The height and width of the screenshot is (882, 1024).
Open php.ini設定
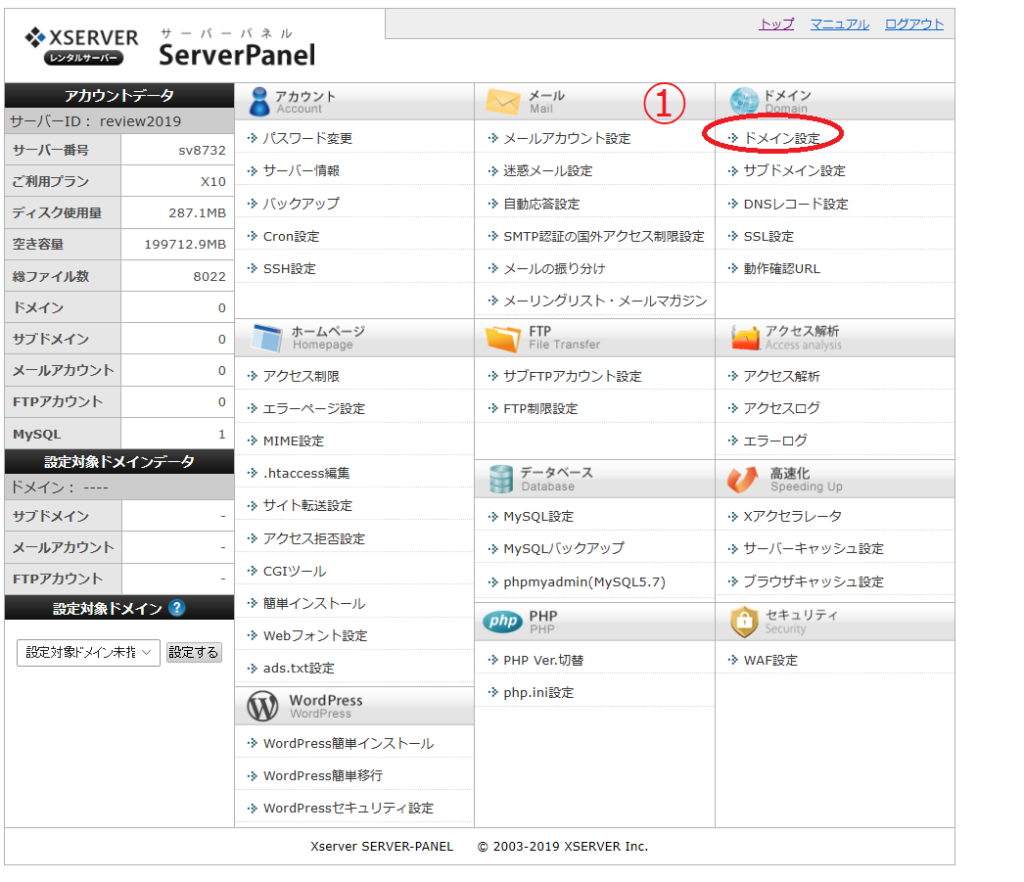(538, 693)
